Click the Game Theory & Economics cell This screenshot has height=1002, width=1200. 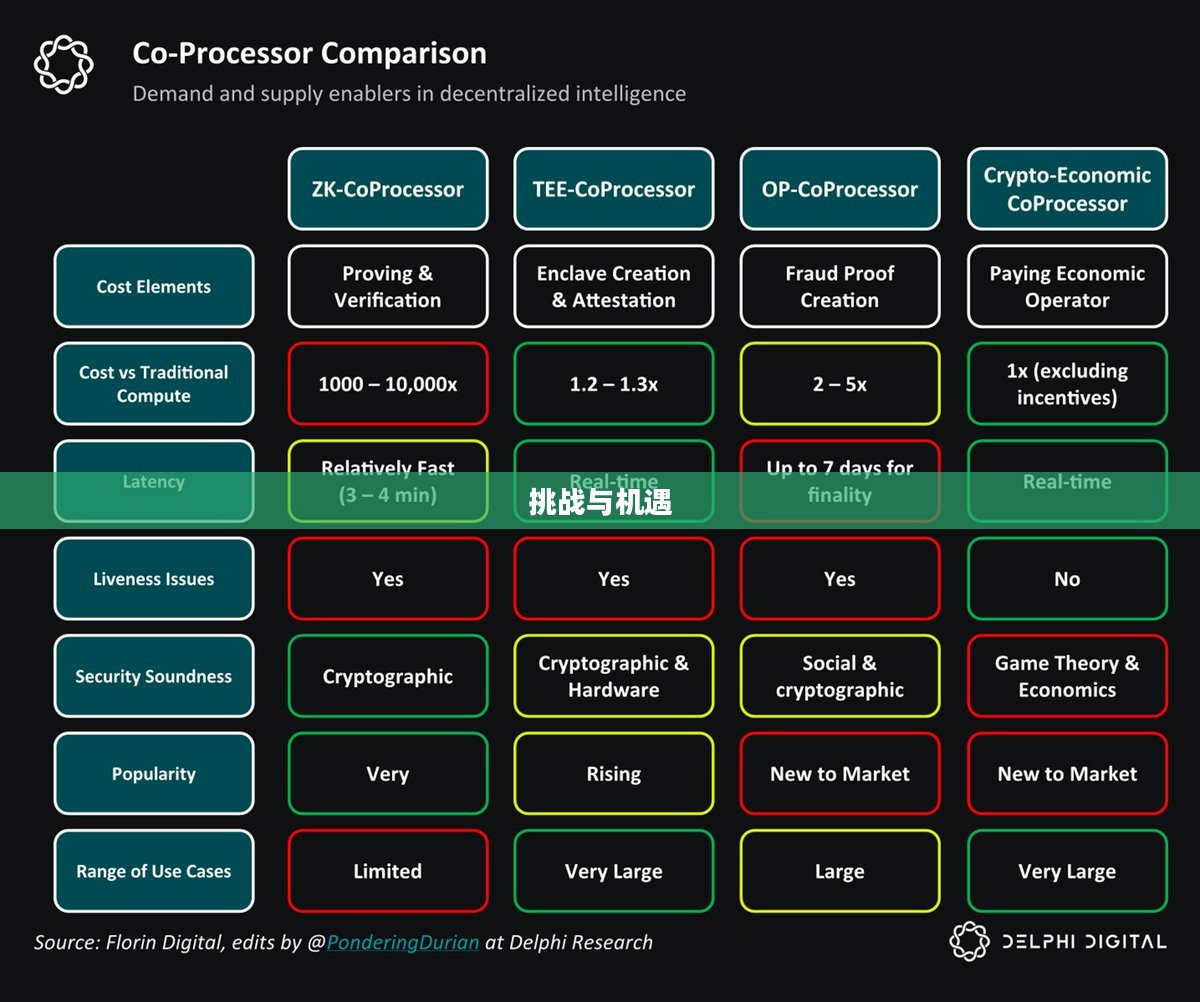coord(1067,676)
